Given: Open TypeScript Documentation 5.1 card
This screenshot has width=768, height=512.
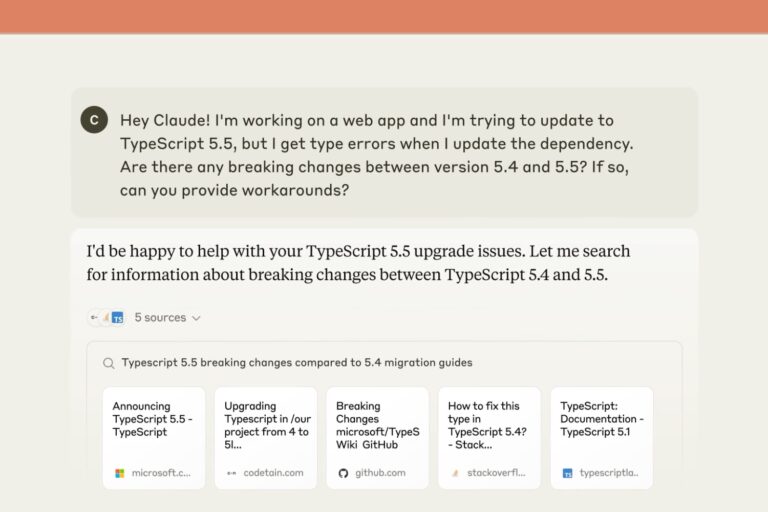Looking at the screenshot, I should click(601, 438).
